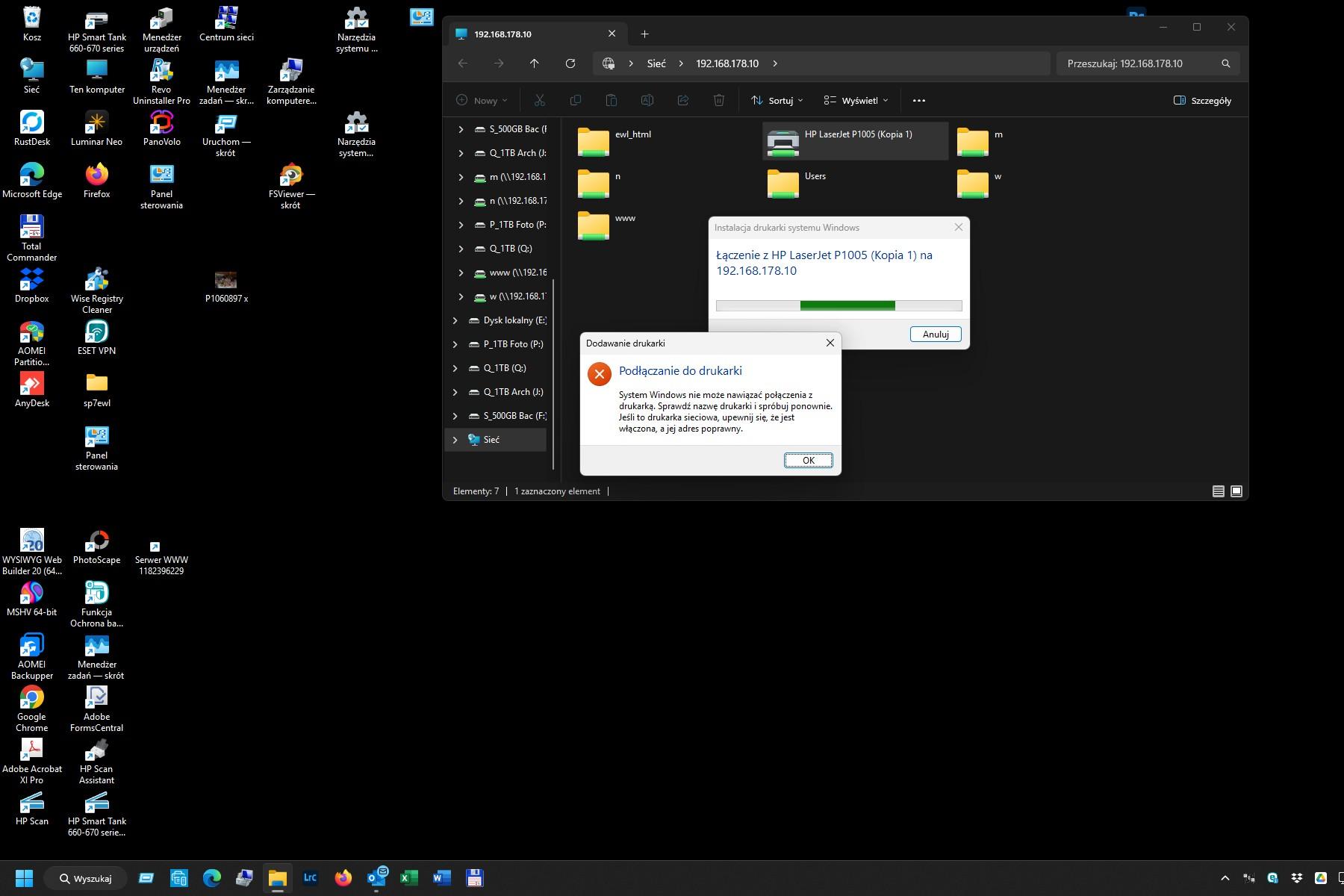Viewport: 1344px width, 896px height.
Task: Click the search field Przeszukaj: 192.168.178.10
Action: (x=1148, y=63)
